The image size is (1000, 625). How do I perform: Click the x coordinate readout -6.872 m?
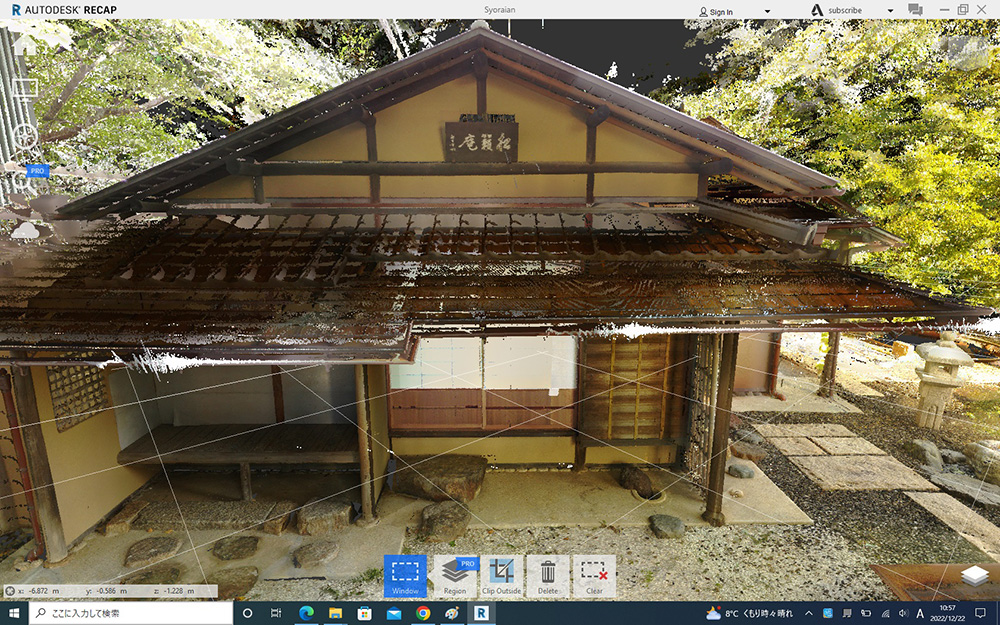click(x=41, y=591)
